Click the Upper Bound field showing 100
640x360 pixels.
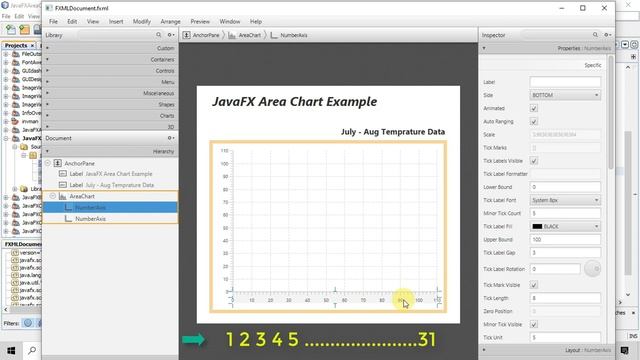point(565,239)
